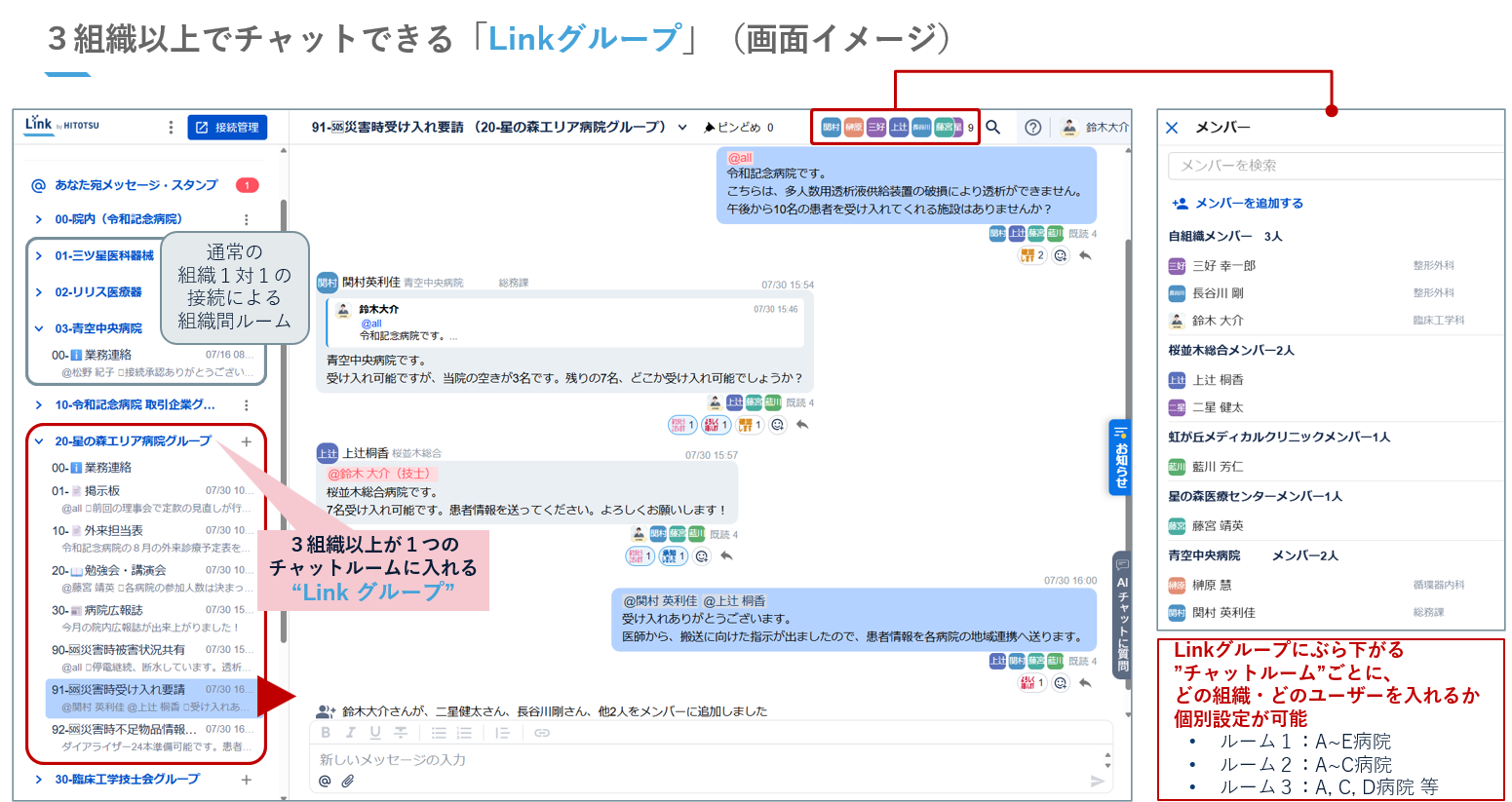Screen dimensions: 1512x802
Task: Open the 92-災害時不足物品情報 room
Action: [153, 738]
